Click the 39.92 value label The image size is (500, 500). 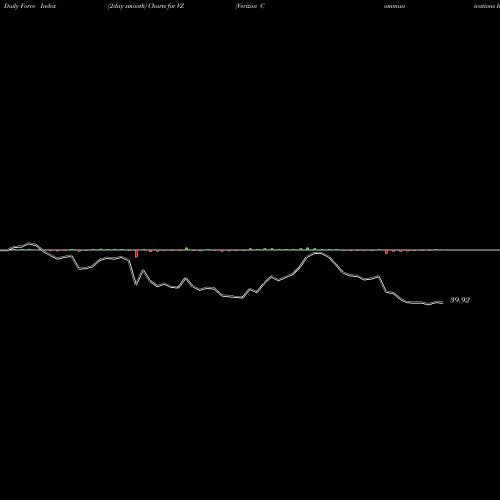point(460,300)
